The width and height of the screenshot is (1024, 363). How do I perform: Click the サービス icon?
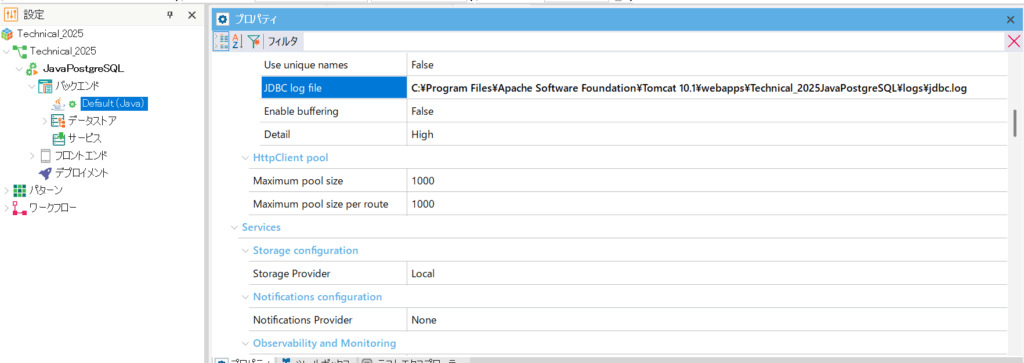tap(58, 138)
